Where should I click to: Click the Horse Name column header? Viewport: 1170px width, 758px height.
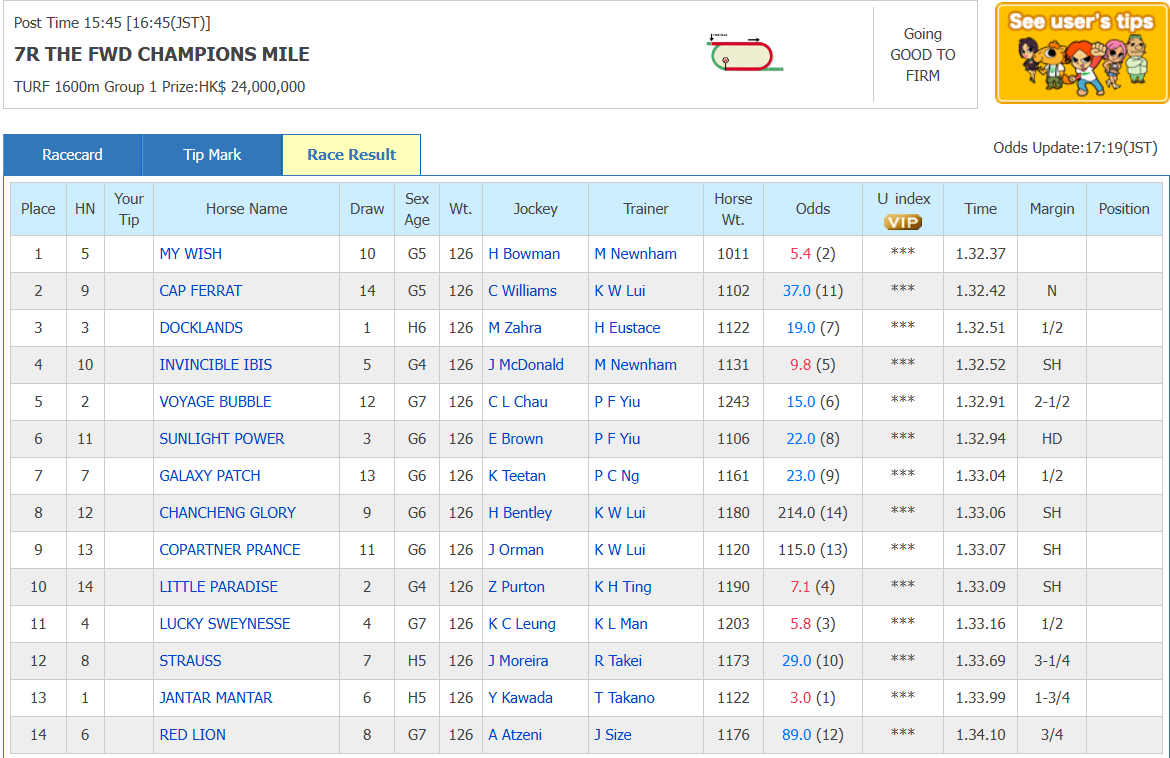point(246,209)
